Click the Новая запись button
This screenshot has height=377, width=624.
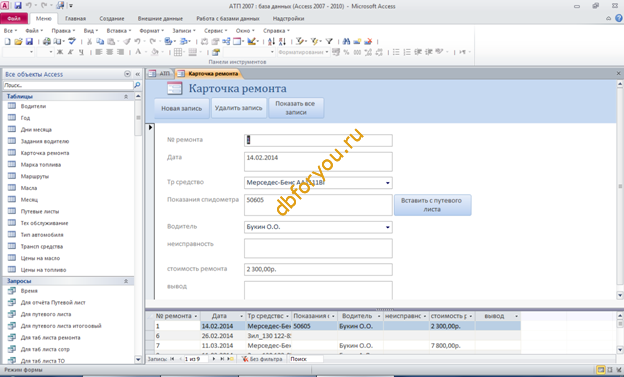pyautogui.click(x=181, y=108)
